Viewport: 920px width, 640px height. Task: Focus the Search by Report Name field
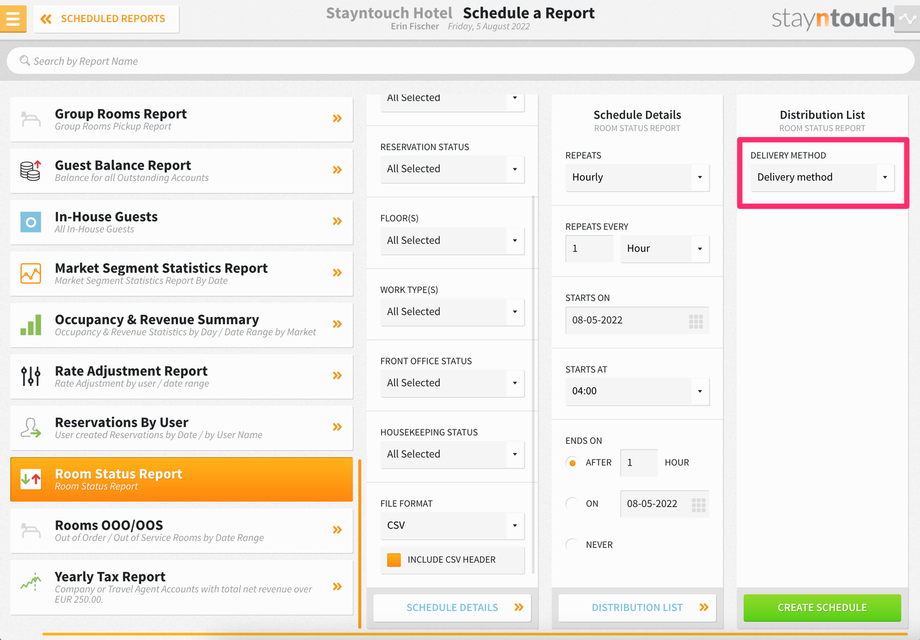460,61
